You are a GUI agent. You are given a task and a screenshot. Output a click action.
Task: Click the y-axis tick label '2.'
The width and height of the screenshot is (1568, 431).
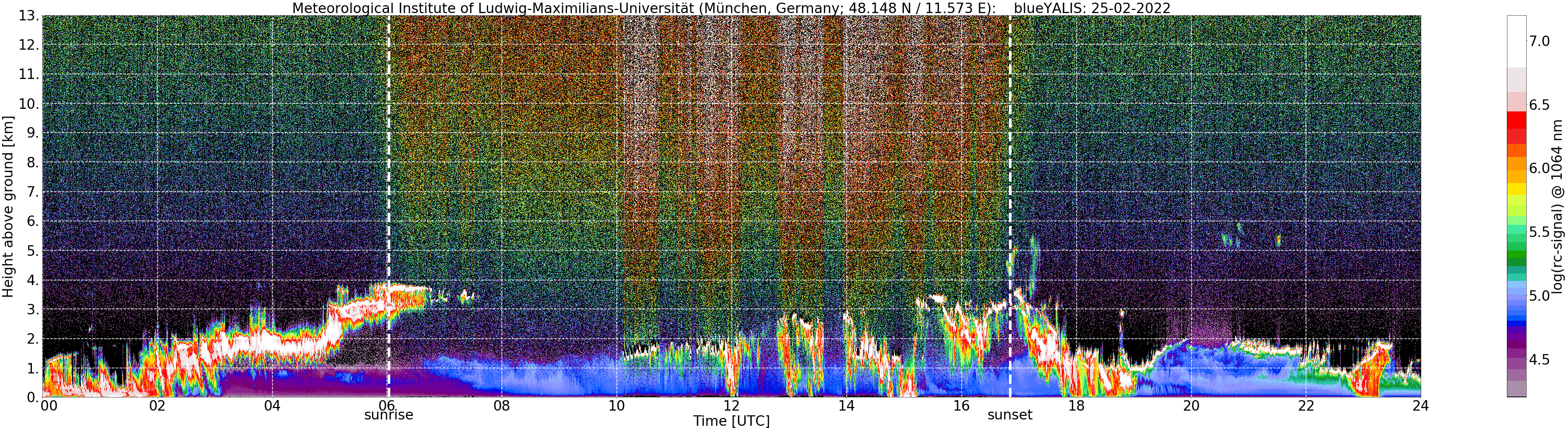32,339
